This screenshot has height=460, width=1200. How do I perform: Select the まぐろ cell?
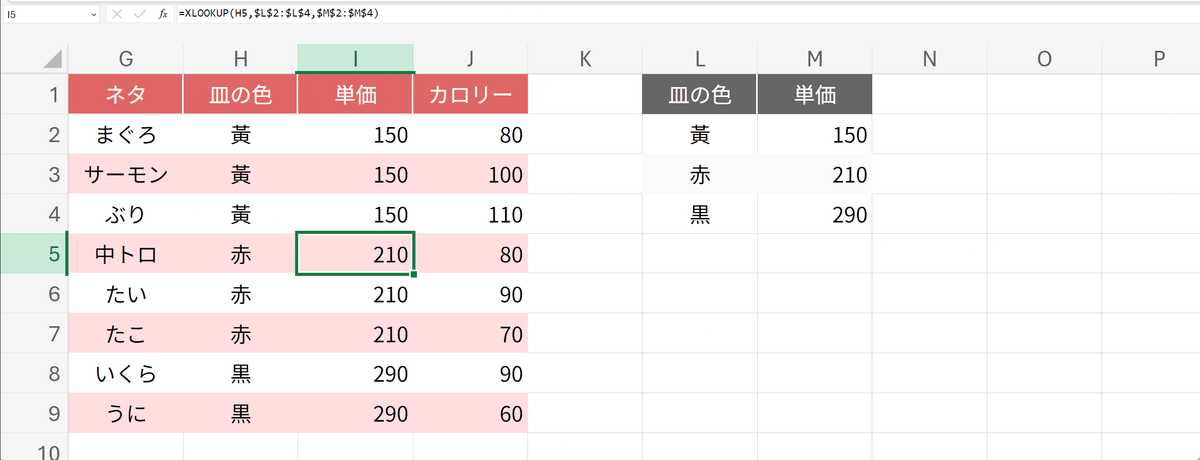[126, 135]
